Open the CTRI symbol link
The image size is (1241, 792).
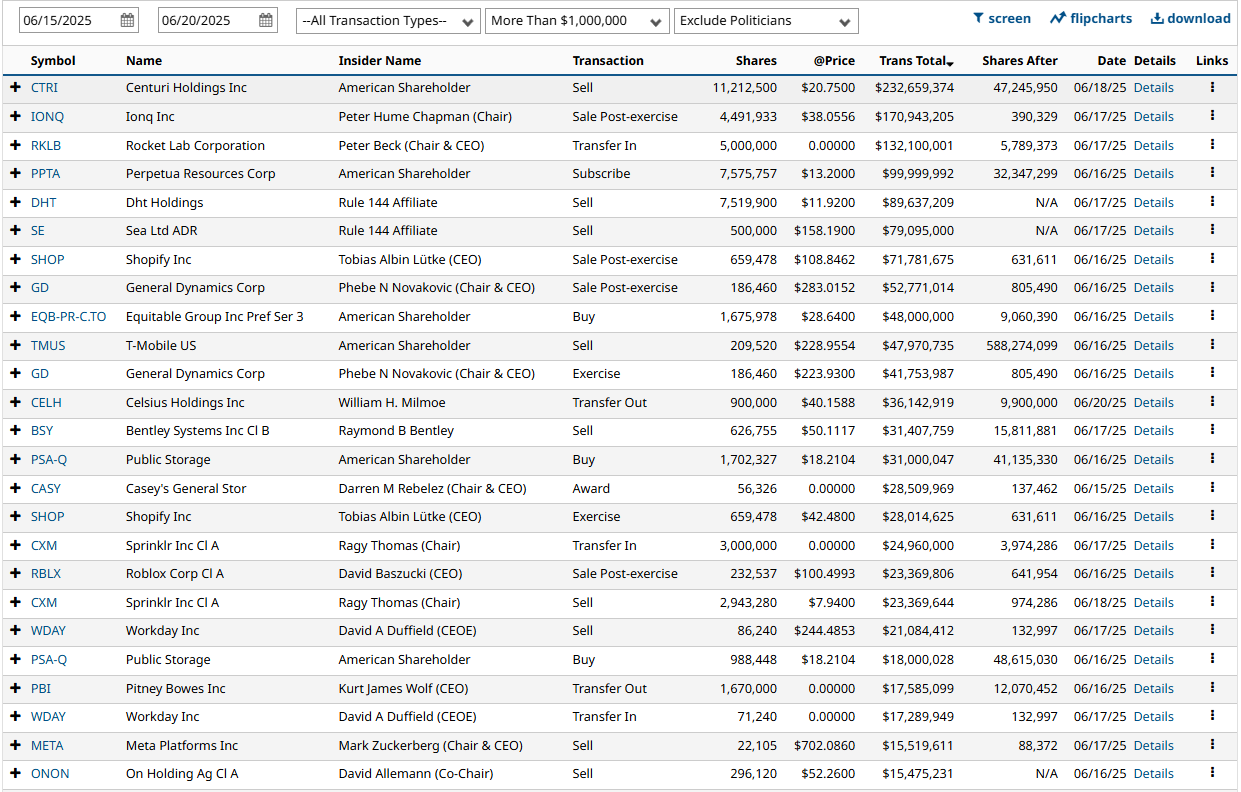[44, 88]
